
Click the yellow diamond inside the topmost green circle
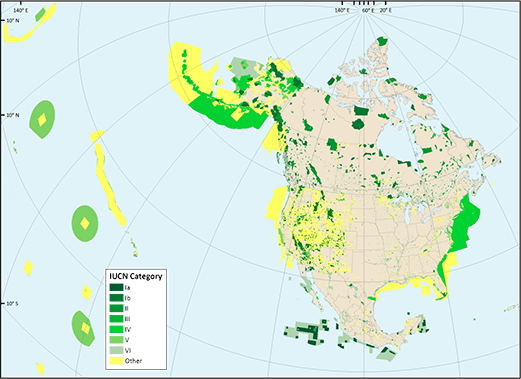point(42,120)
